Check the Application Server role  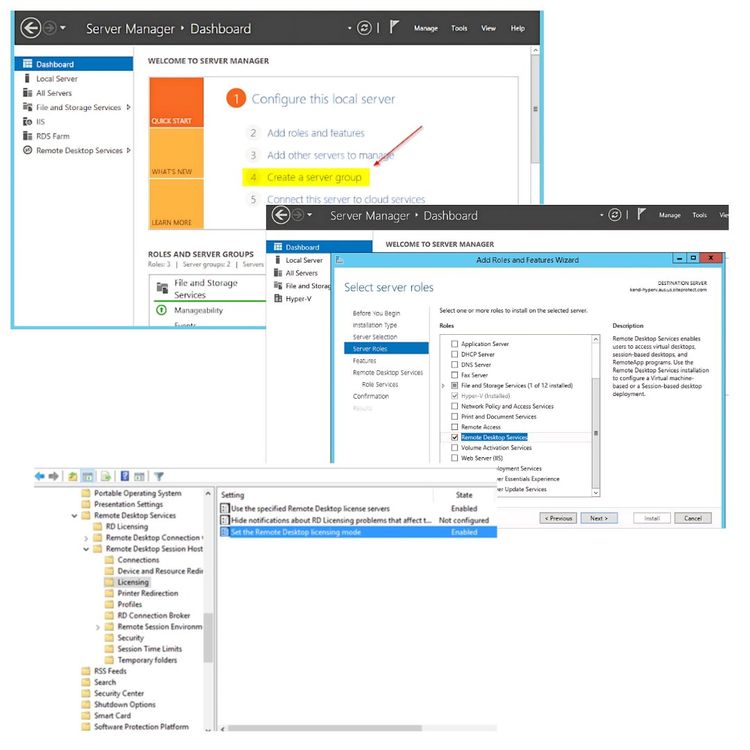[455, 344]
